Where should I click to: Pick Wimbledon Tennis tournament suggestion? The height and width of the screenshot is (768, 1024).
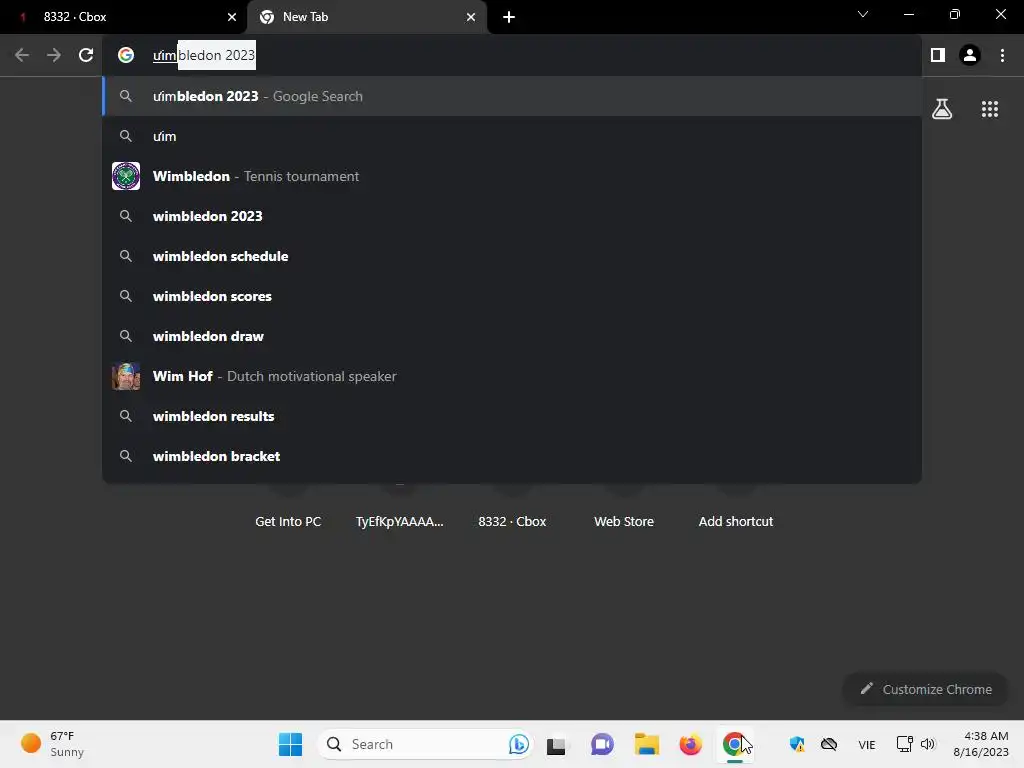(x=512, y=176)
